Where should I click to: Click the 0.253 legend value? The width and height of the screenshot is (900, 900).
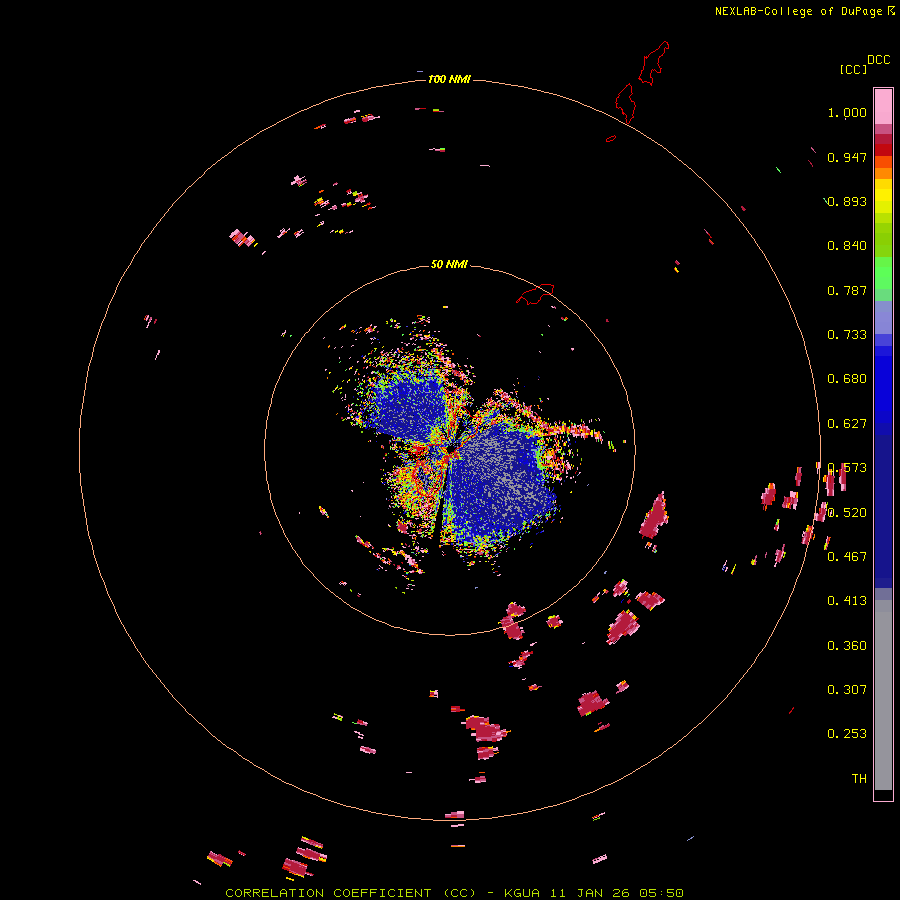click(847, 734)
